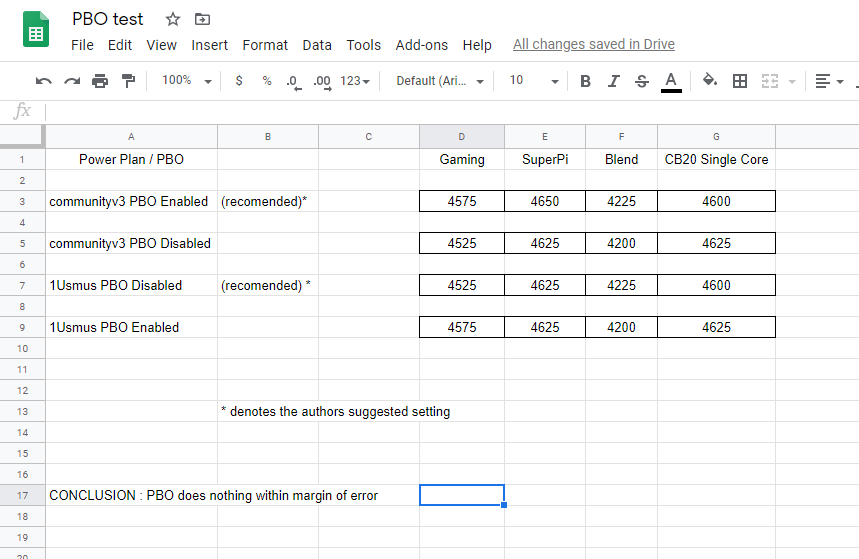Expand the 100% zoom dropdown
The width and height of the screenshot is (859, 559).
(187, 81)
